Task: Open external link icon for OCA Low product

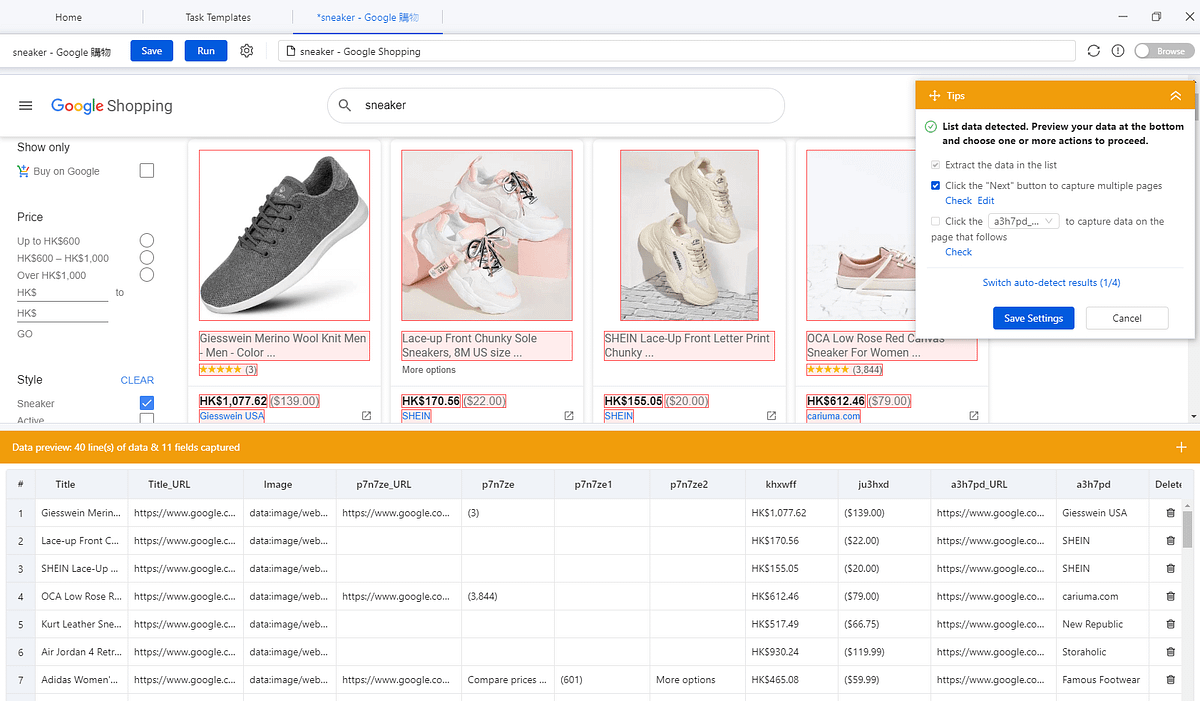Action: click(x=974, y=415)
